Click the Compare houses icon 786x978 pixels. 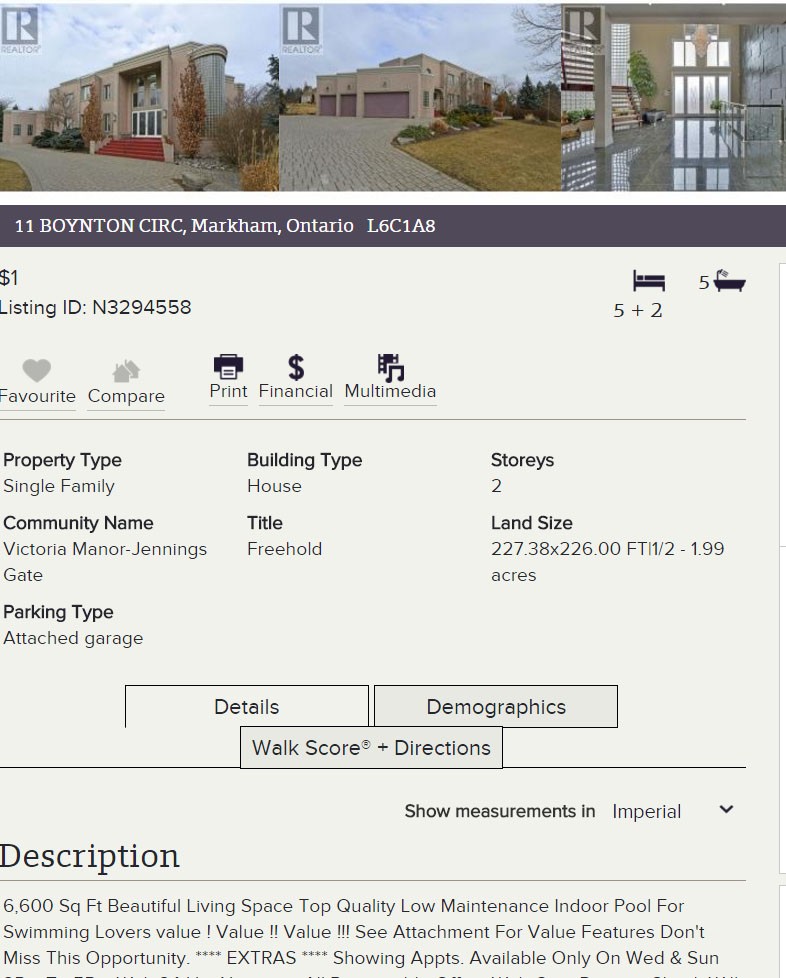126,370
